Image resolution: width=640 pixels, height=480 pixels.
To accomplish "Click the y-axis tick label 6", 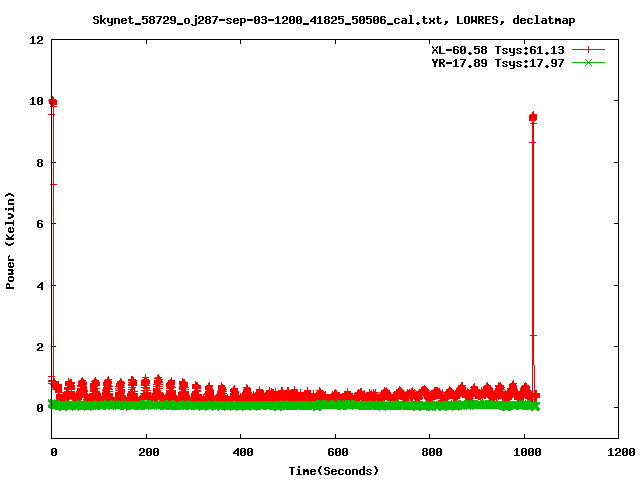I will coord(40,224).
